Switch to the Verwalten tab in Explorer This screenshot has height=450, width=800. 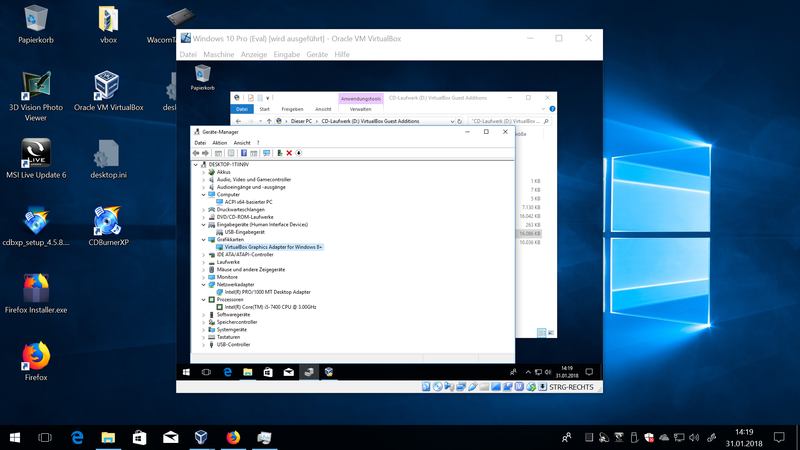[360, 109]
